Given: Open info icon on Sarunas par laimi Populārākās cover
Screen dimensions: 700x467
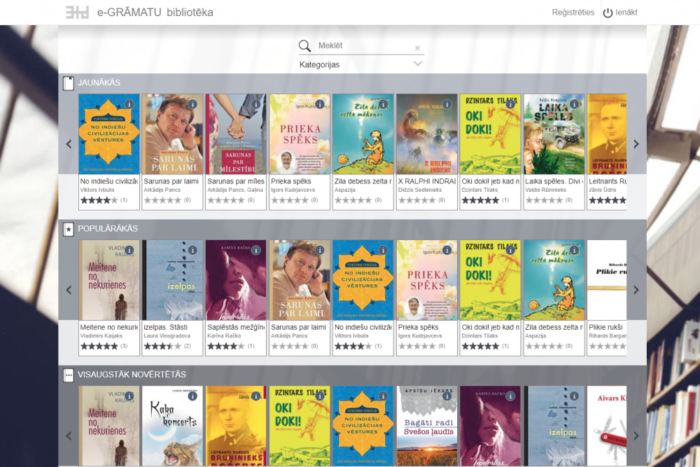Looking at the screenshot, I should [x=320, y=250].
